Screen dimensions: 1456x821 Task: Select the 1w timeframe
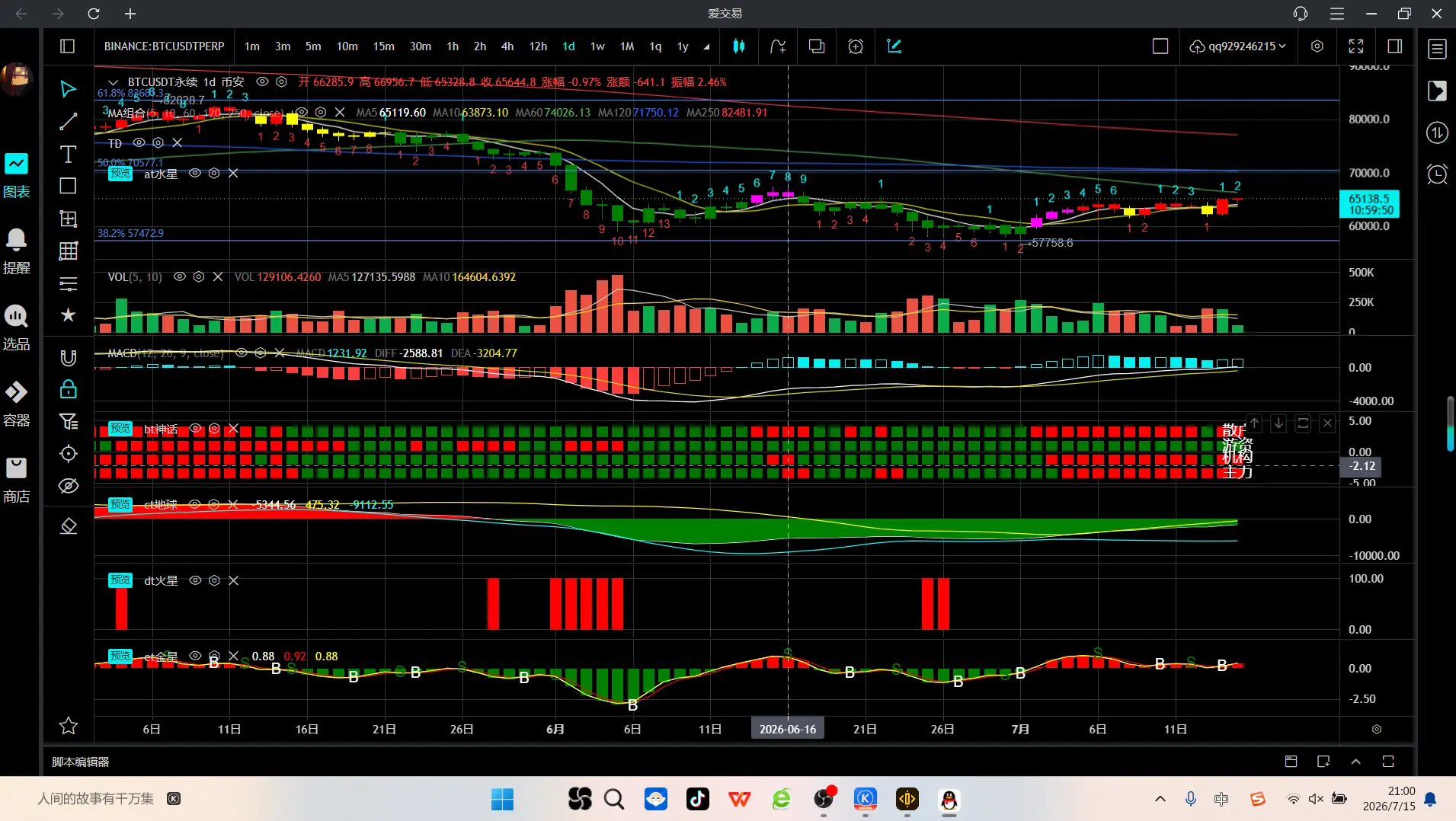(597, 46)
